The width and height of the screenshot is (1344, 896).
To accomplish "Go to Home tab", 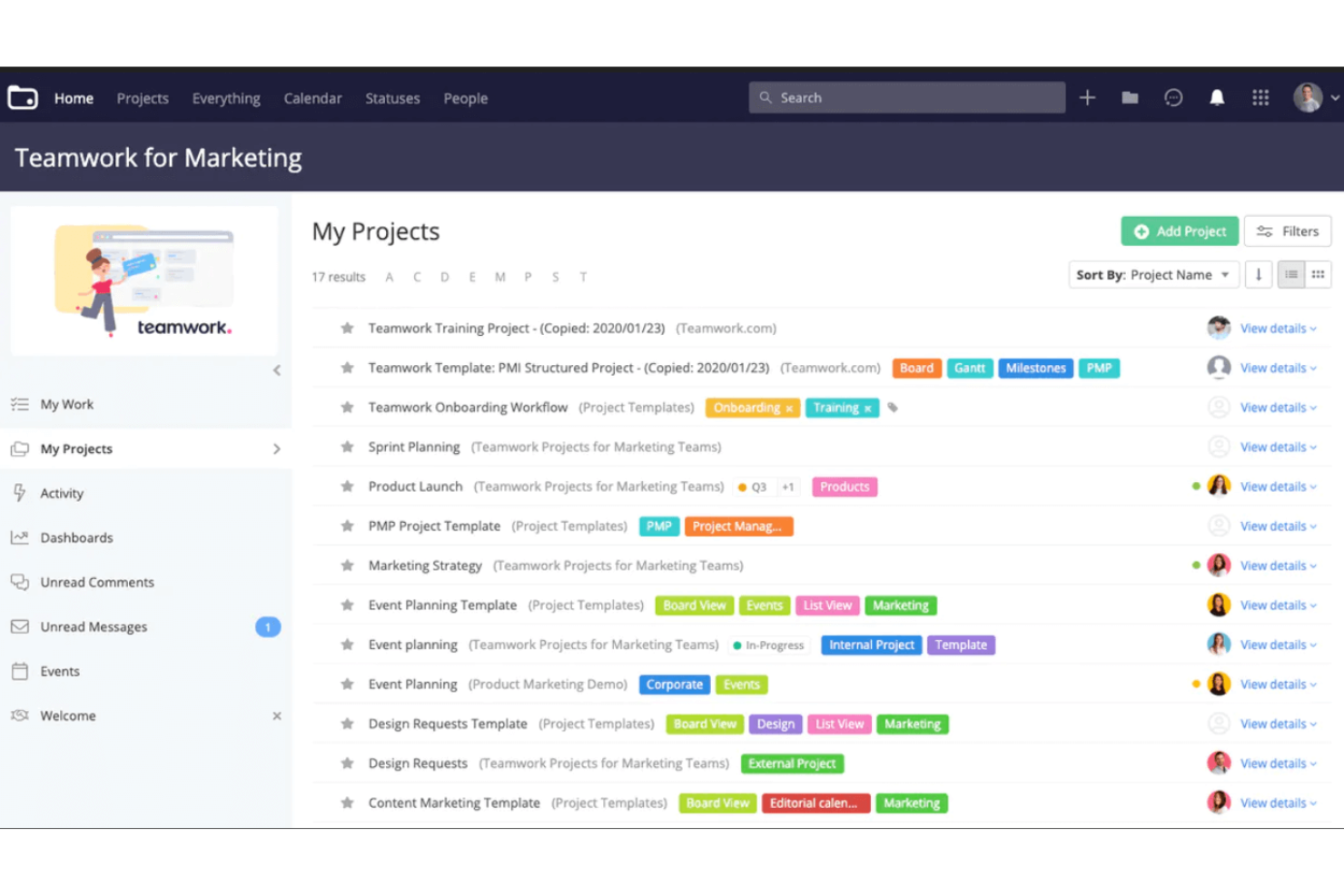I will tap(74, 98).
